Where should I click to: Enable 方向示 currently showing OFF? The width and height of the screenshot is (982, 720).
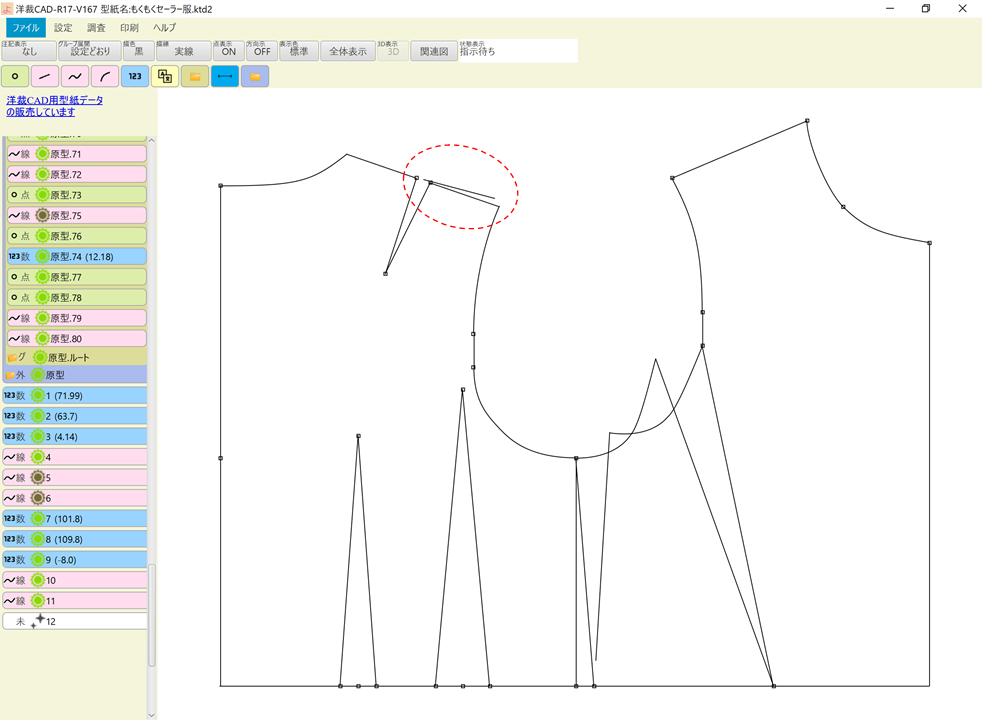click(261, 50)
